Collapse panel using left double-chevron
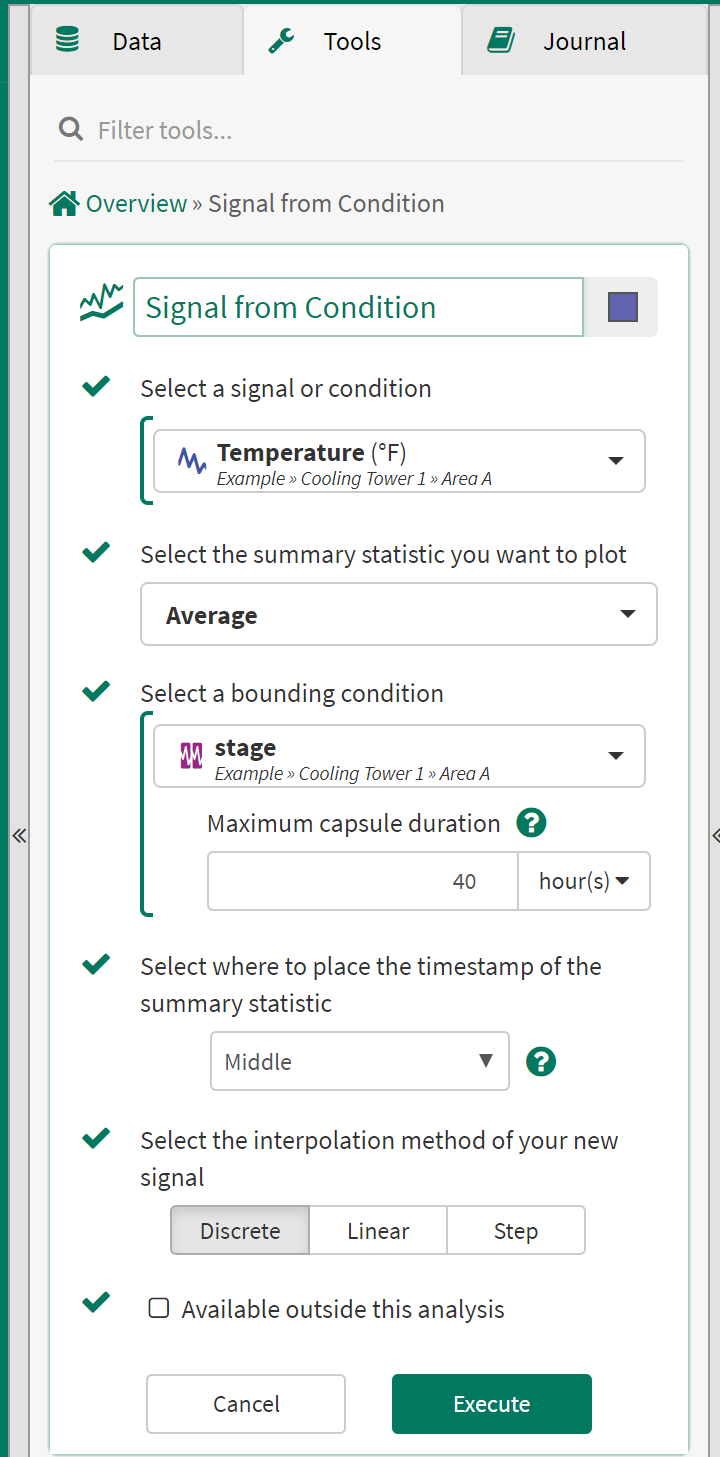 tap(18, 836)
